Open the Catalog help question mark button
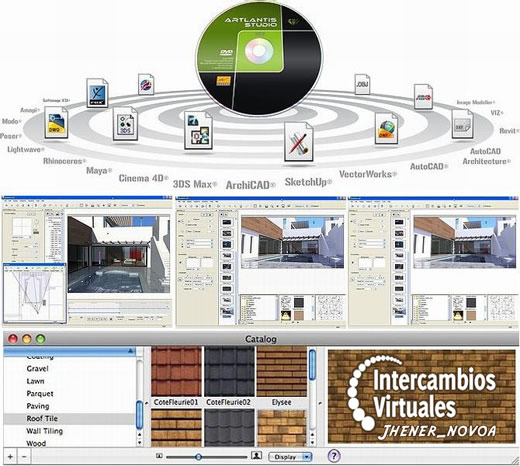Image resolution: width=520 pixels, height=466 pixels. [334, 456]
